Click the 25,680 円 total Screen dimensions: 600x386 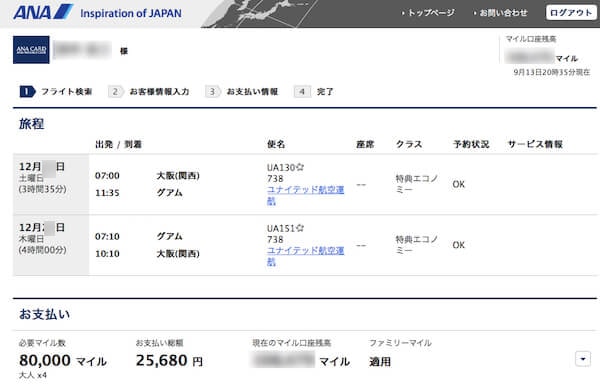click(x=169, y=360)
